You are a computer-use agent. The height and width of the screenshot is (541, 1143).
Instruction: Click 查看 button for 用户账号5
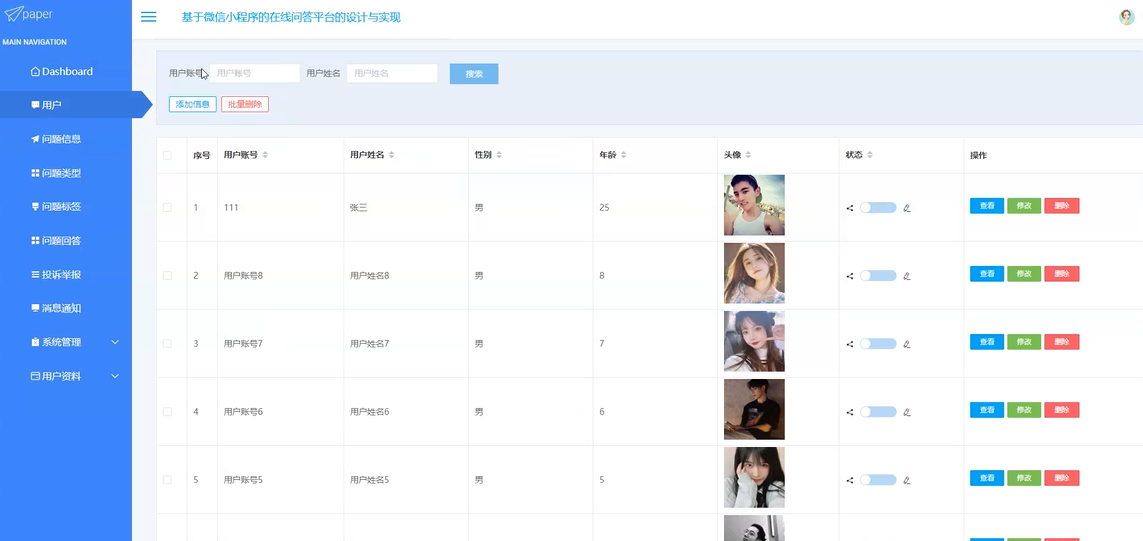click(x=987, y=478)
